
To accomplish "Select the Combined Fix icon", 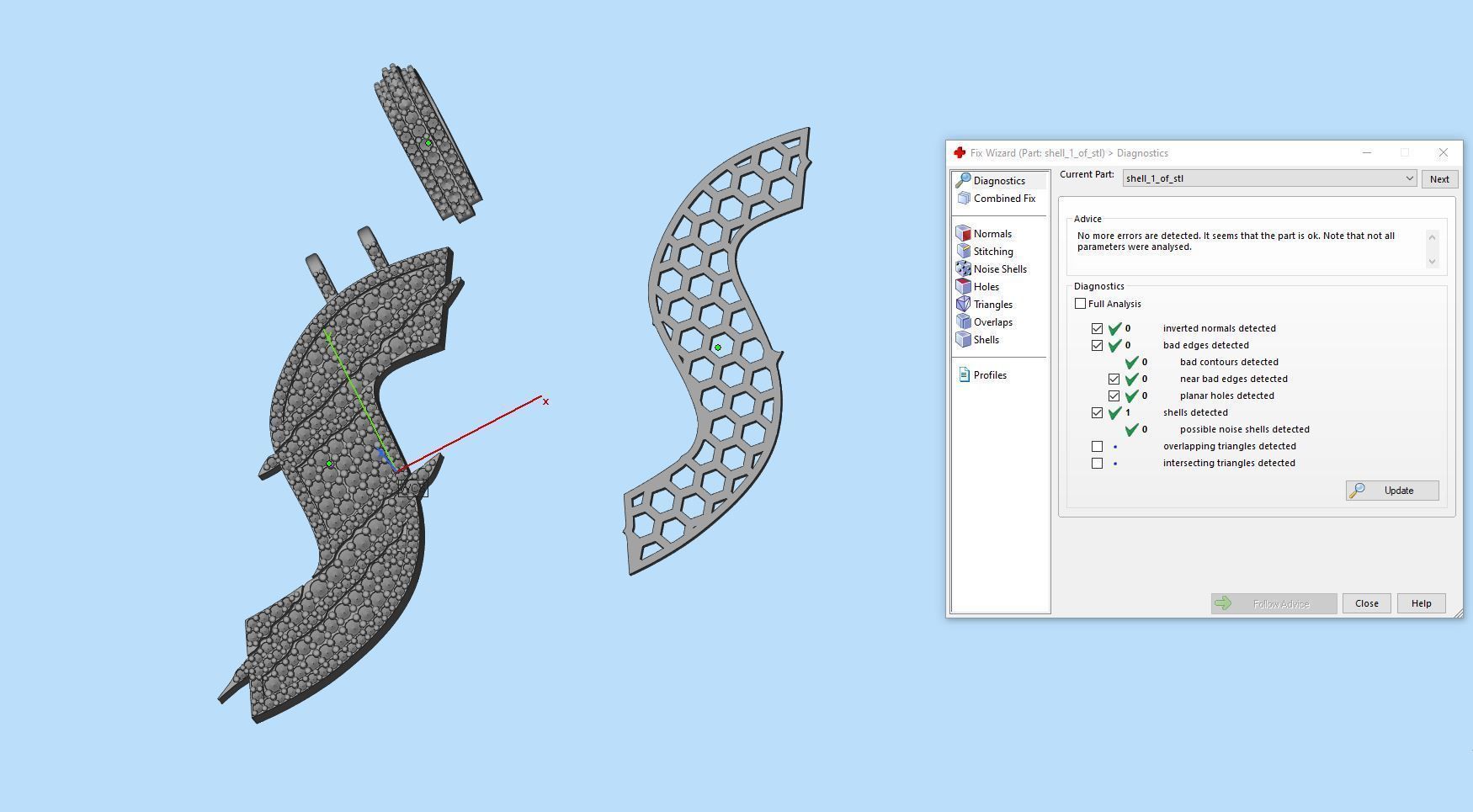I will point(964,199).
